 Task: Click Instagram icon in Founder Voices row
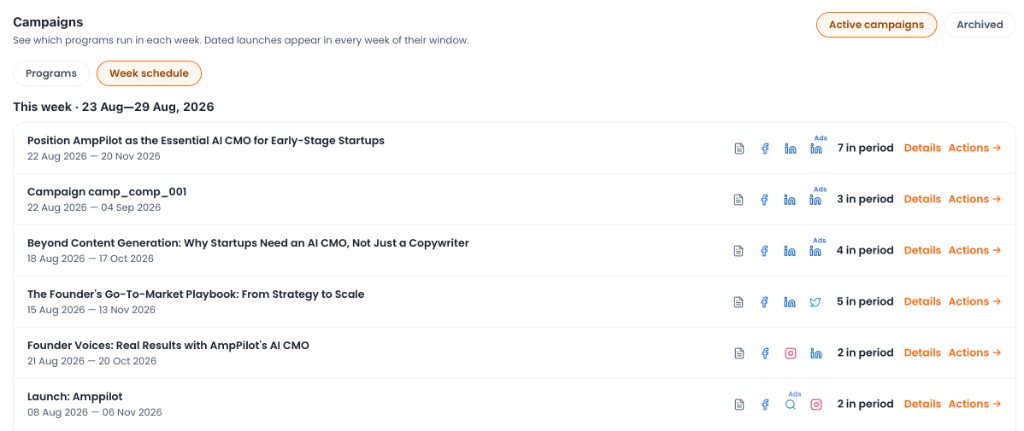(x=790, y=353)
